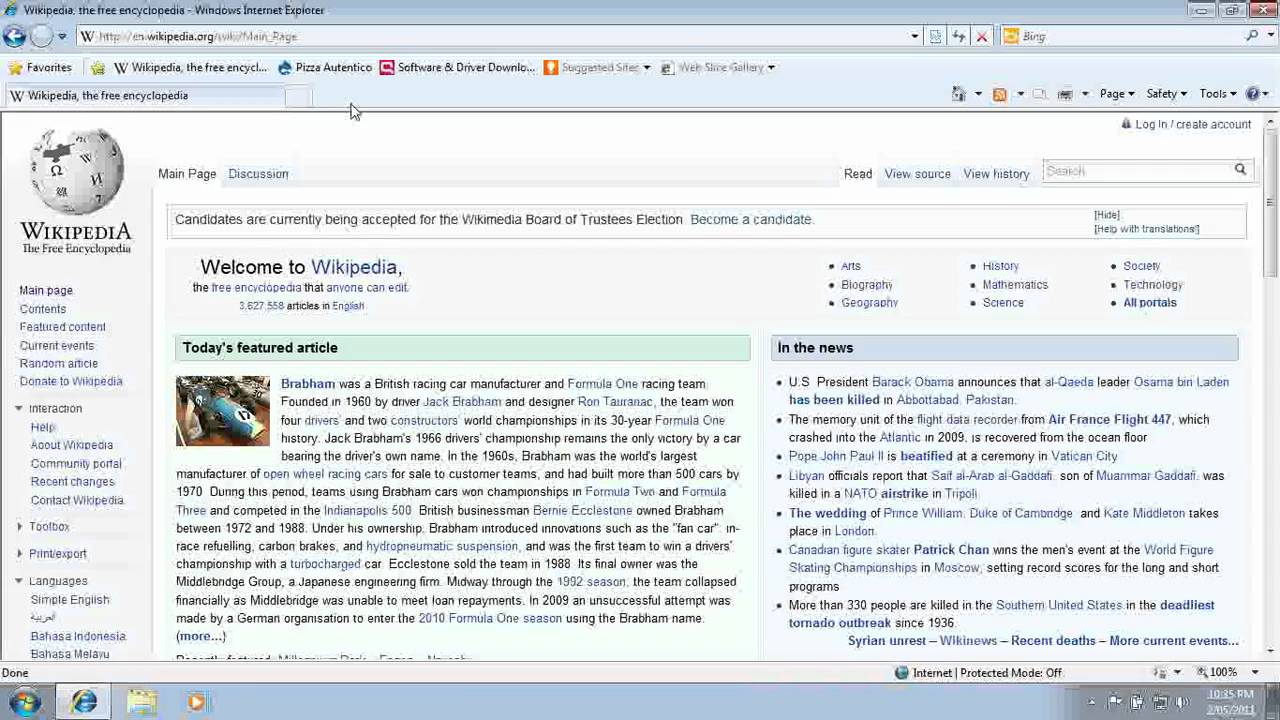Open Featured content sidebar link

pyautogui.click(x=62, y=327)
